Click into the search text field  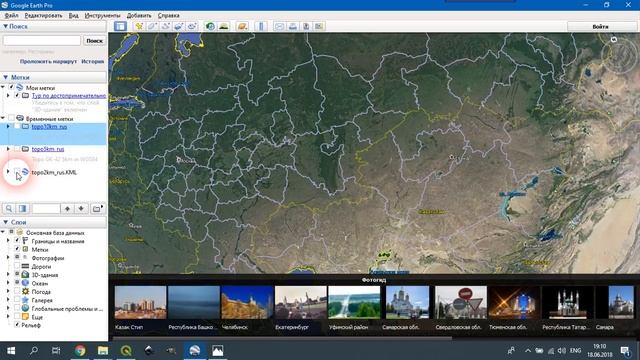pos(42,40)
